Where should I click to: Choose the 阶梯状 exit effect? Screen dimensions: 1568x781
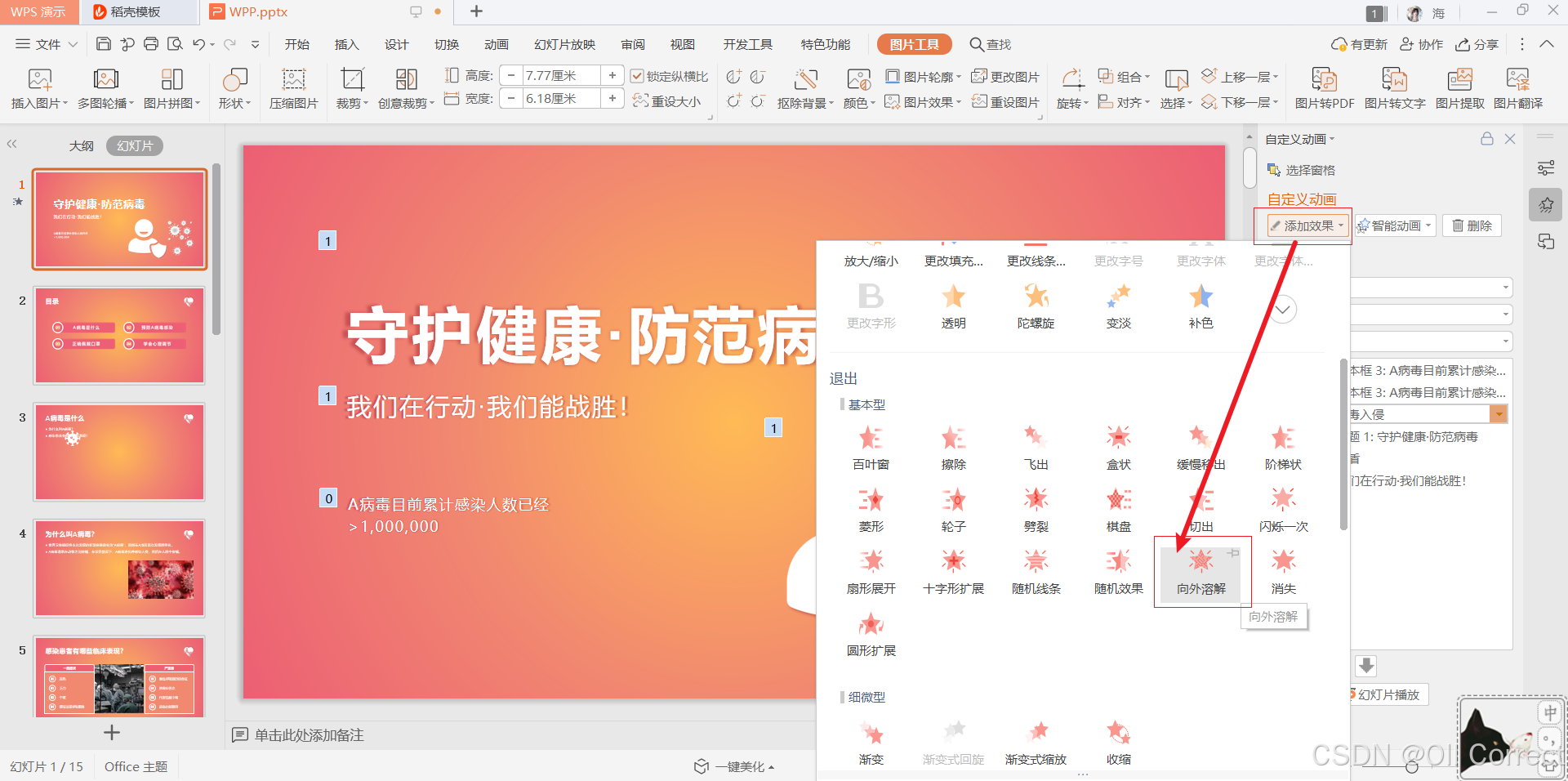click(x=1283, y=448)
